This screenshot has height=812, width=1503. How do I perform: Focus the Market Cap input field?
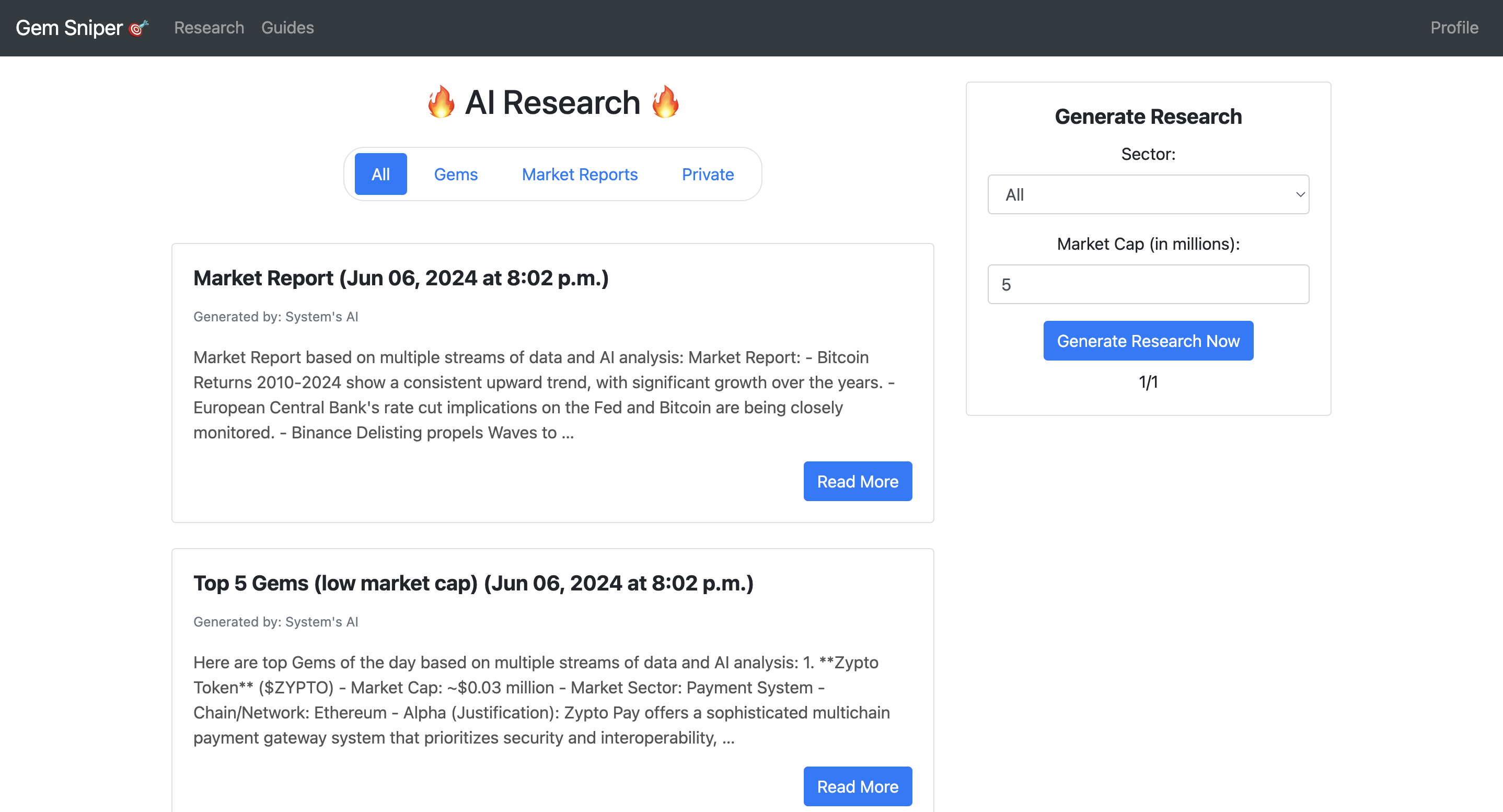tap(1148, 284)
